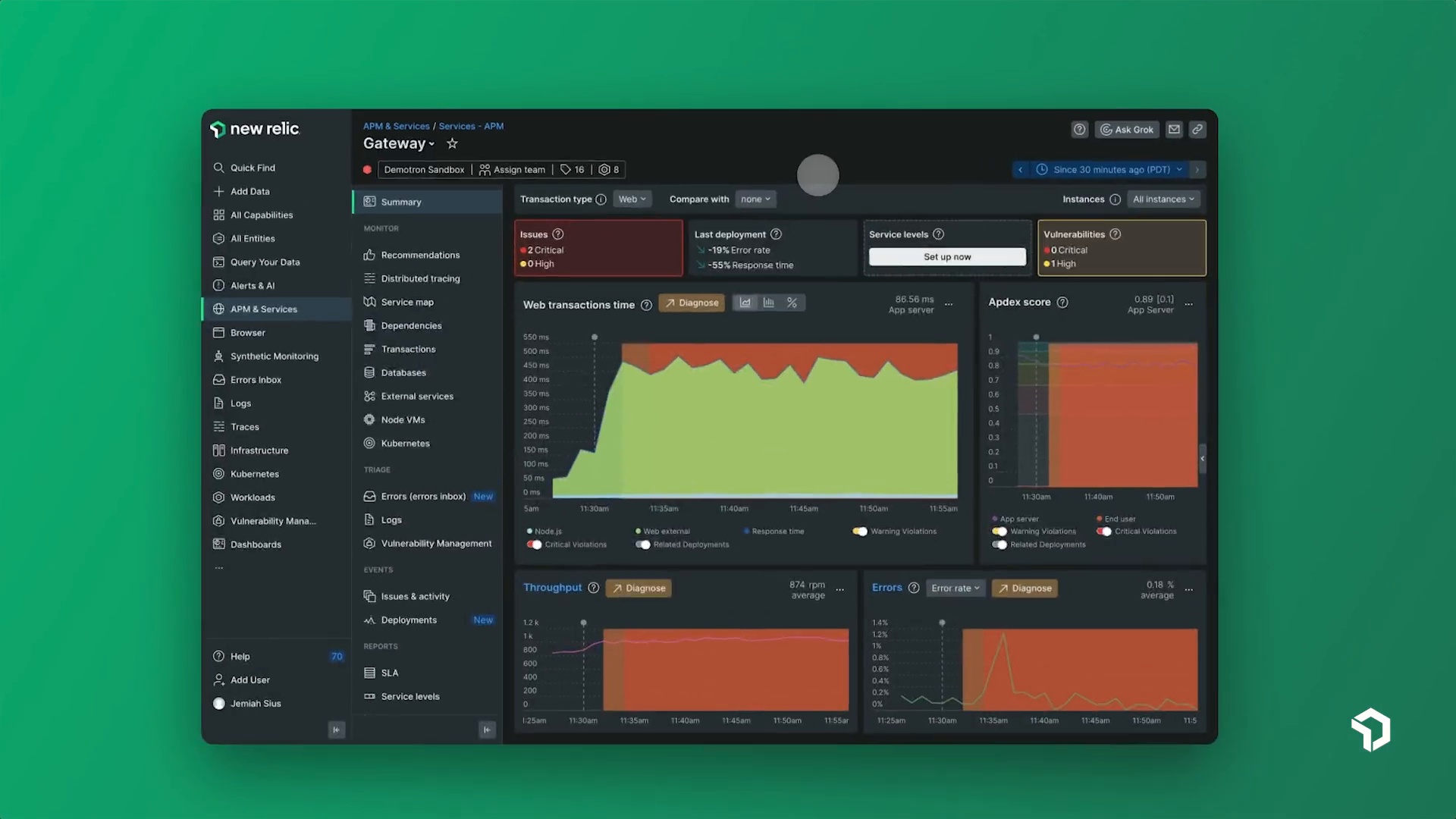
Task: Click the Distributed Tracing icon in sidebar
Action: click(369, 278)
